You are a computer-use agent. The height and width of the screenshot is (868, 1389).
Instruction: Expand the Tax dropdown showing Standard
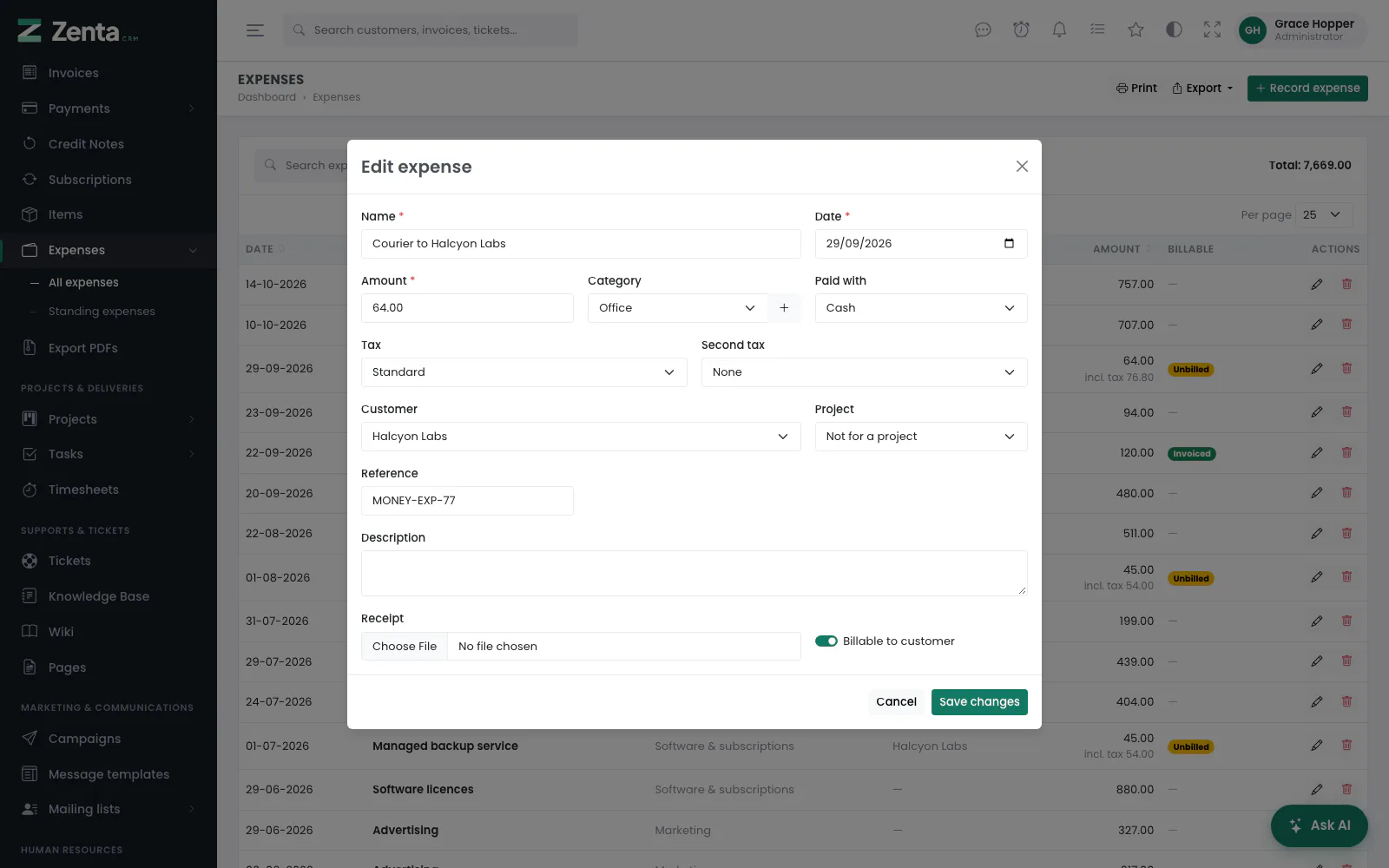(x=523, y=372)
